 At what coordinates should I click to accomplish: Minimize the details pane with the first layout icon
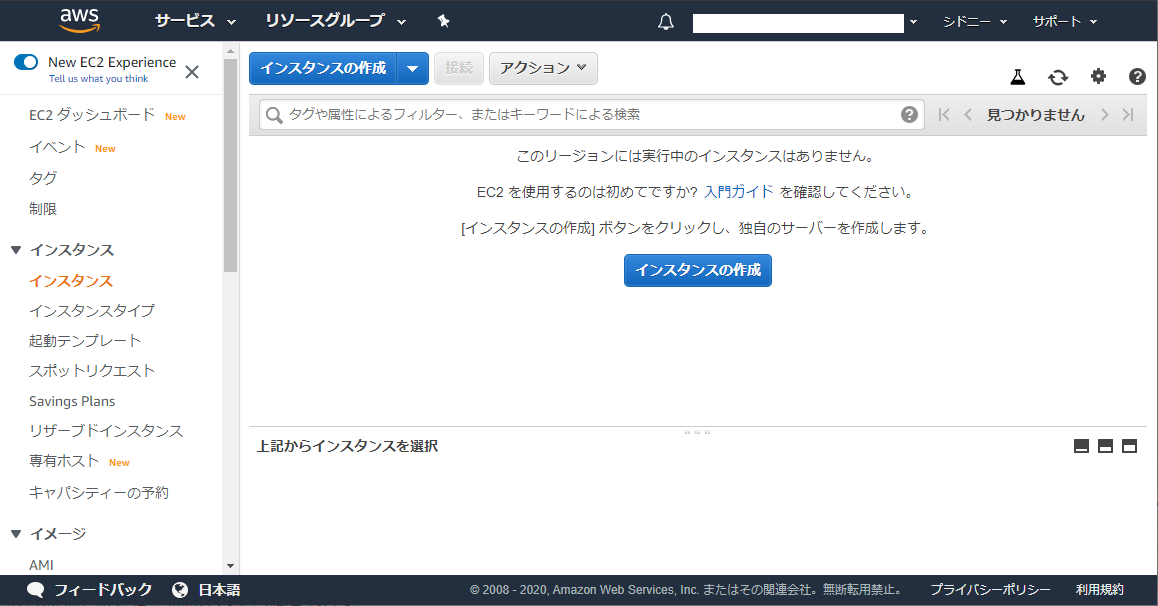pyautogui.click(x=1081, y=446)
